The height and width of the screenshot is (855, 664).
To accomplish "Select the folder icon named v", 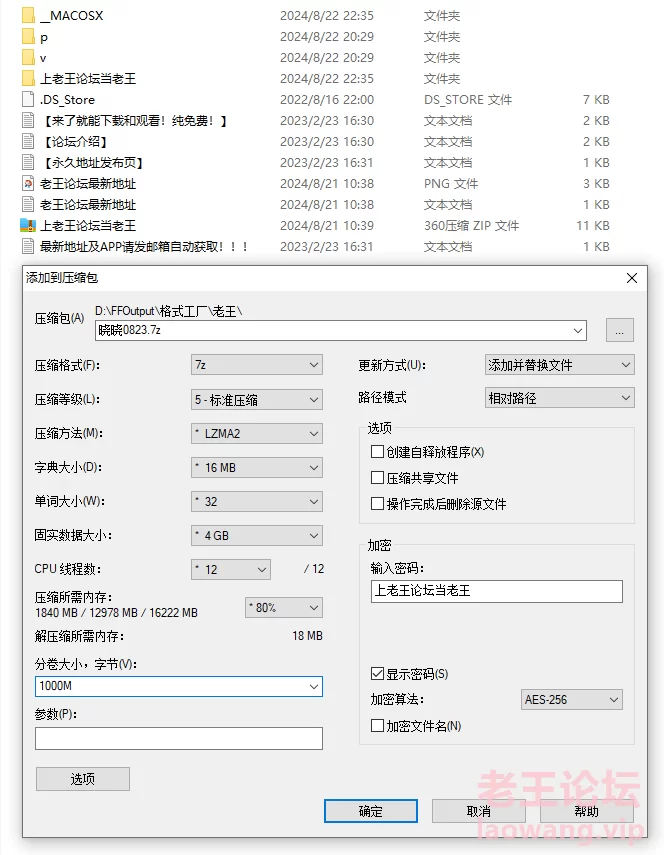I will pos(28,57).
